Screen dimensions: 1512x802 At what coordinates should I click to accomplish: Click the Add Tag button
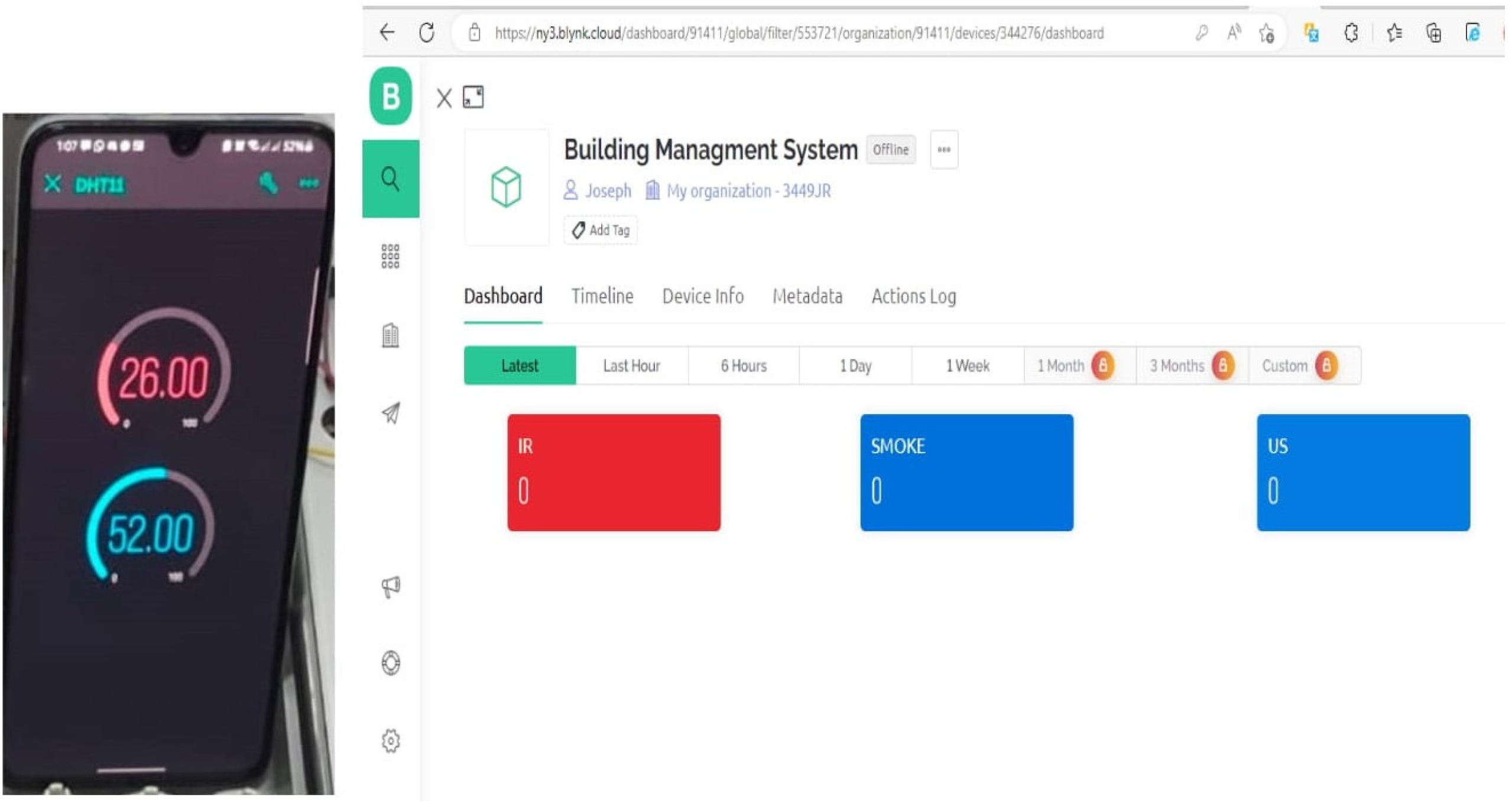tap(600, 230)
